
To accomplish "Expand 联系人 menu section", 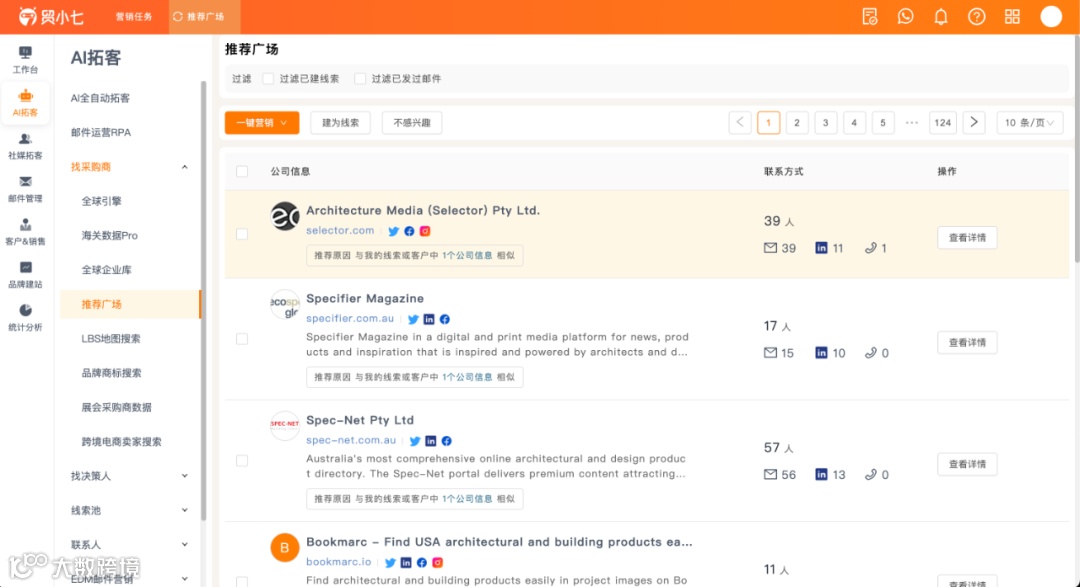I will tap(185, 544).
